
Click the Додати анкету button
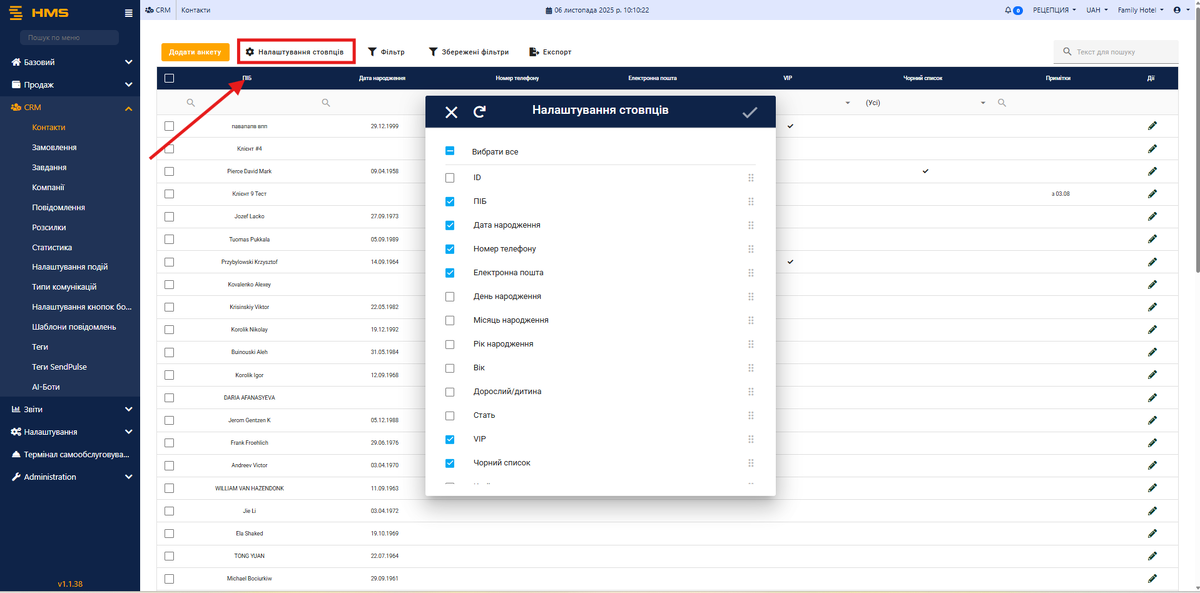point(195,51)
